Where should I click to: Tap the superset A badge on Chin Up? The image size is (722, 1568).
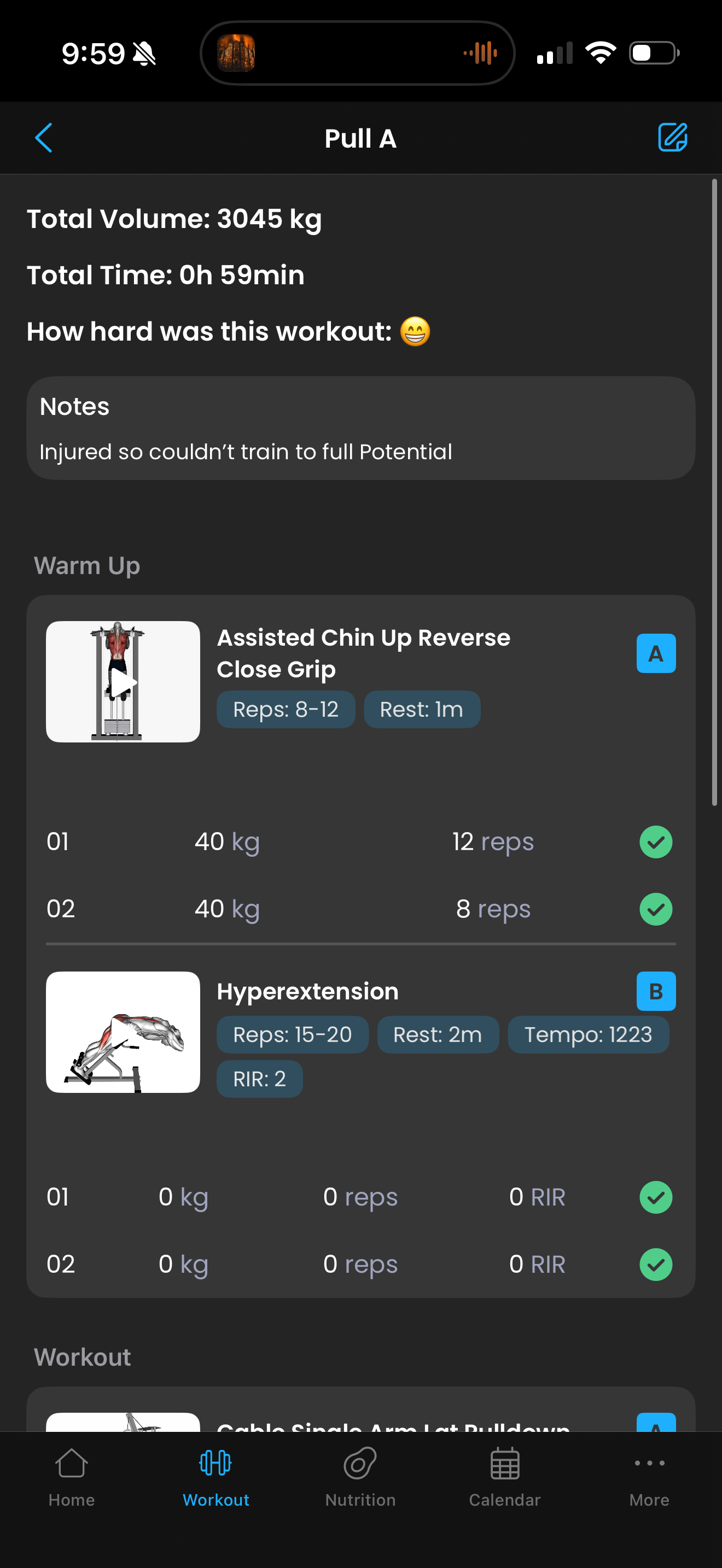tap(656, 653)
